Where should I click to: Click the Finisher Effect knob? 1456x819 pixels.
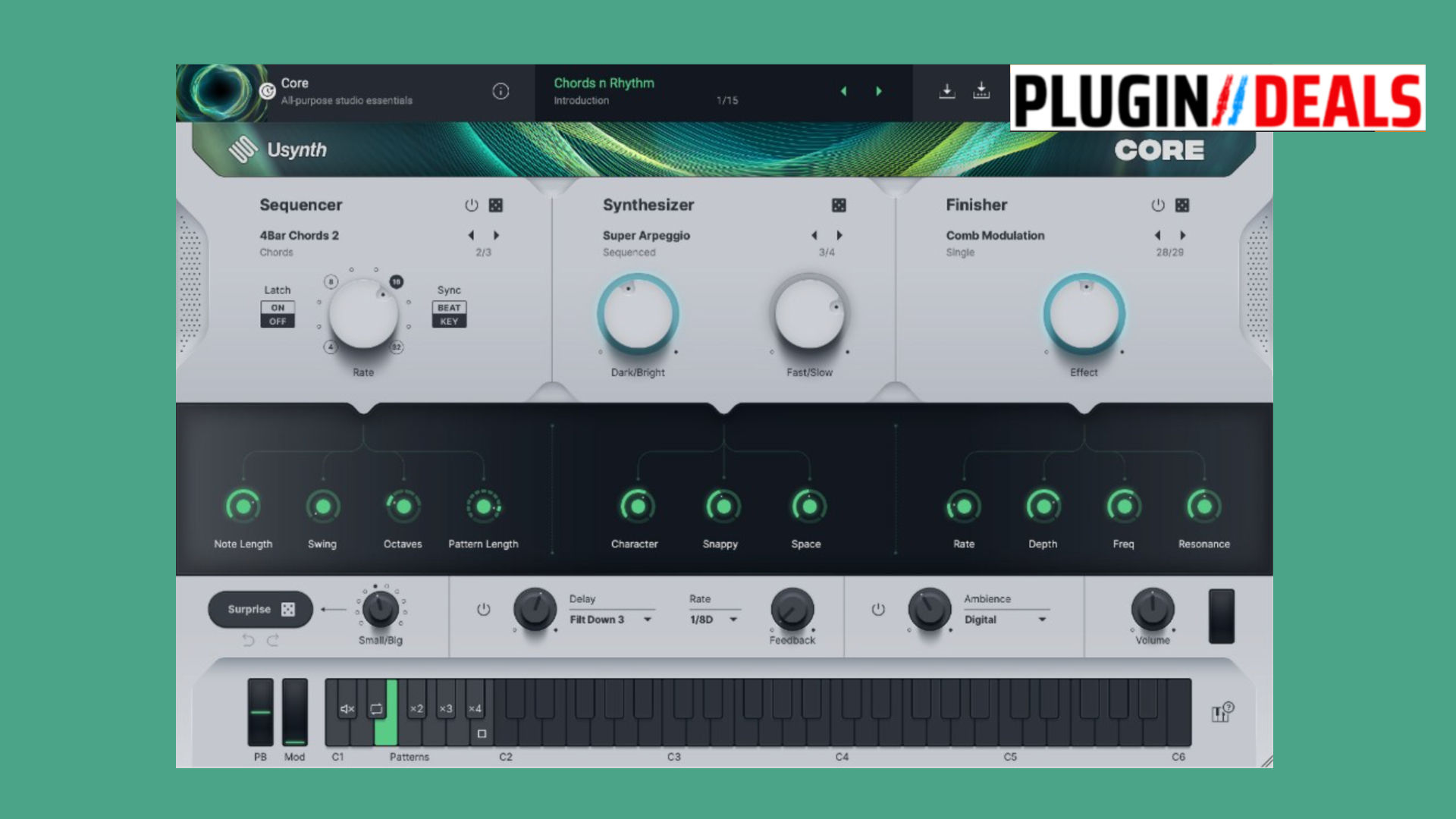click(1084, 313)
